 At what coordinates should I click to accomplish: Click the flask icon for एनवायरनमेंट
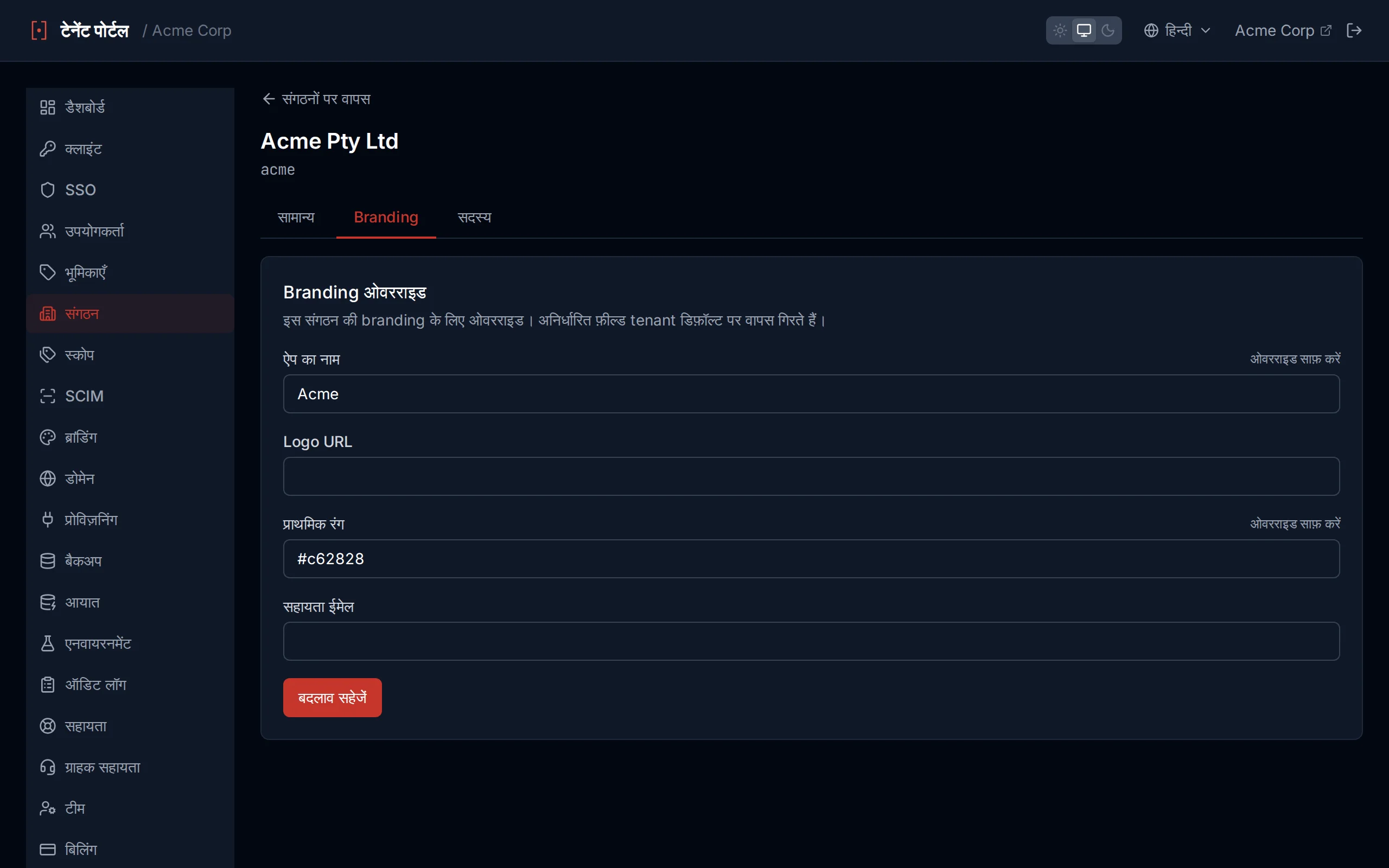click(x=48, y=643)
